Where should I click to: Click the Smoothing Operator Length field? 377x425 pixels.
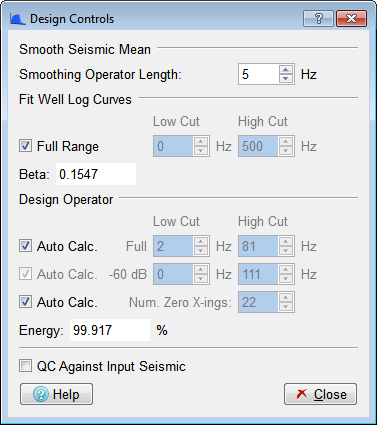point(259,74)
